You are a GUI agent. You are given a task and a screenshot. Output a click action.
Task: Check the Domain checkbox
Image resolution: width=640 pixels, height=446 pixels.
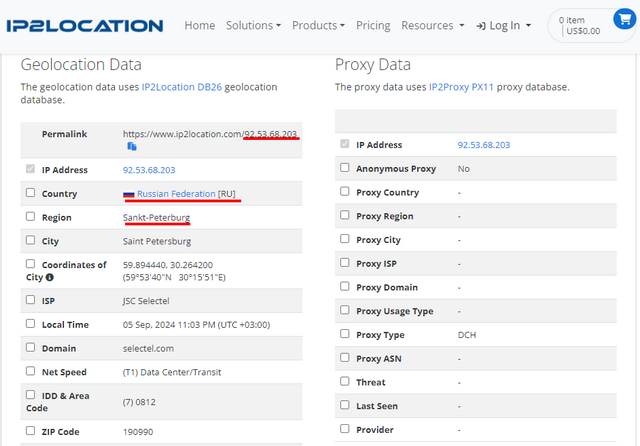(31, 347)
